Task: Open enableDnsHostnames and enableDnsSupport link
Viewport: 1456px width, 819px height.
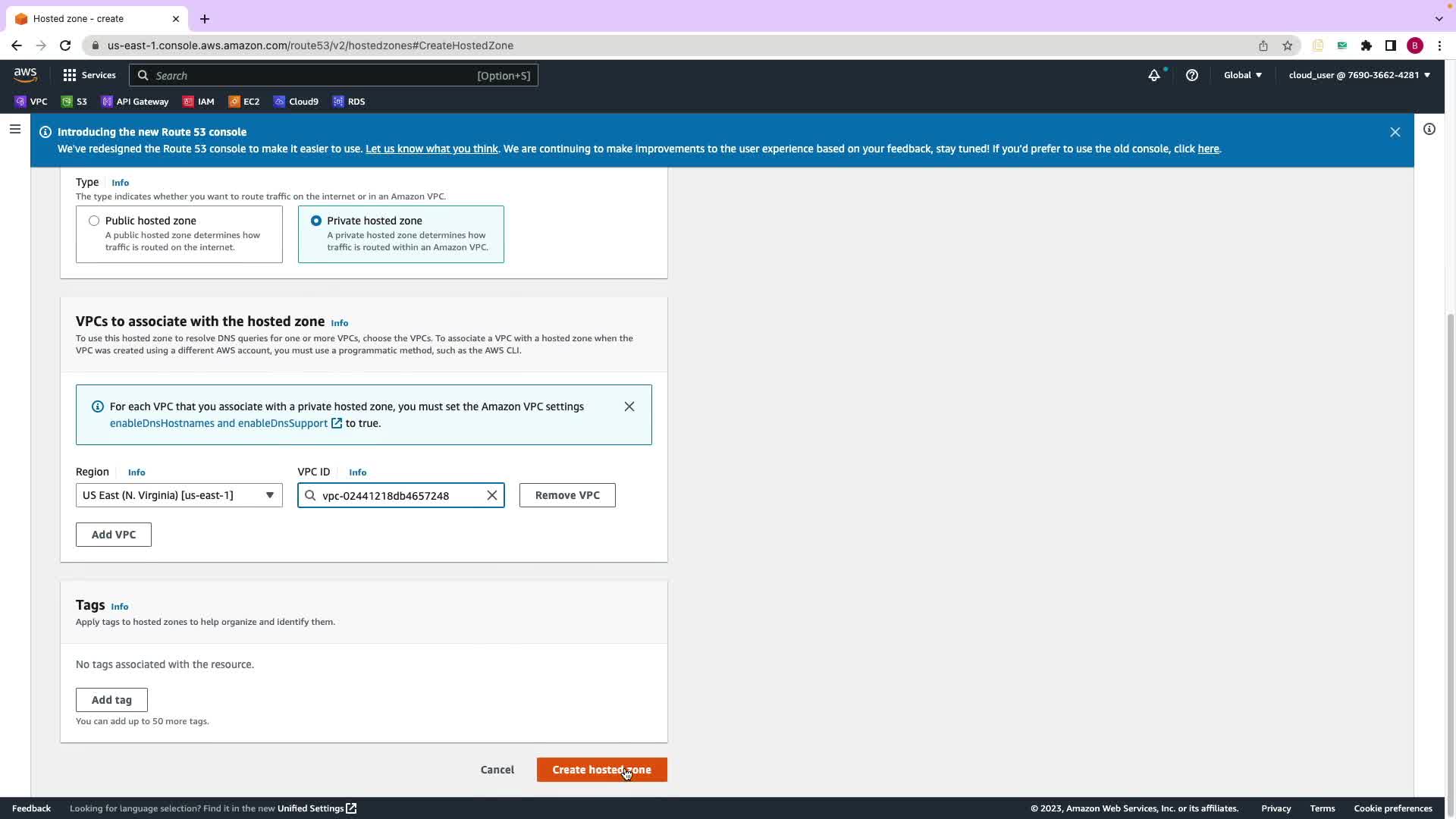Action: click(219, 423)
